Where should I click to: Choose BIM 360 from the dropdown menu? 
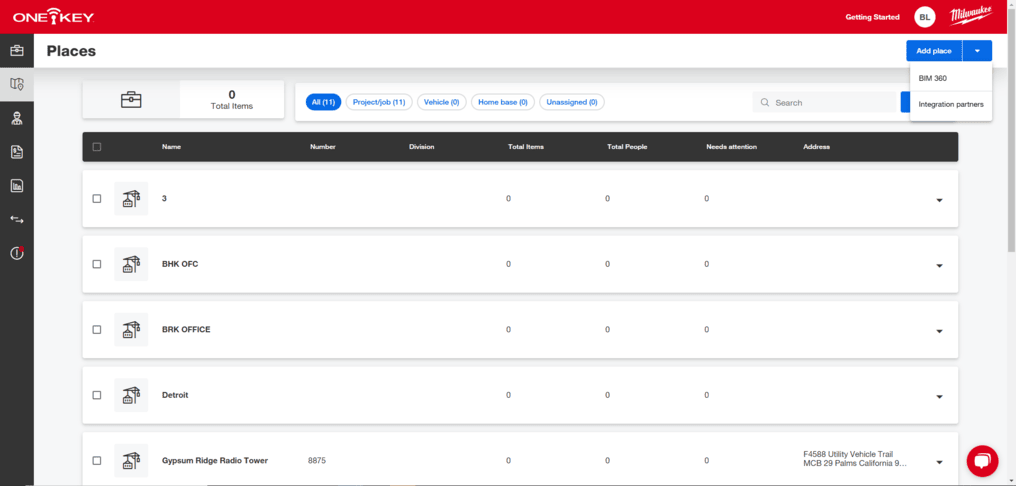point(933,78)
